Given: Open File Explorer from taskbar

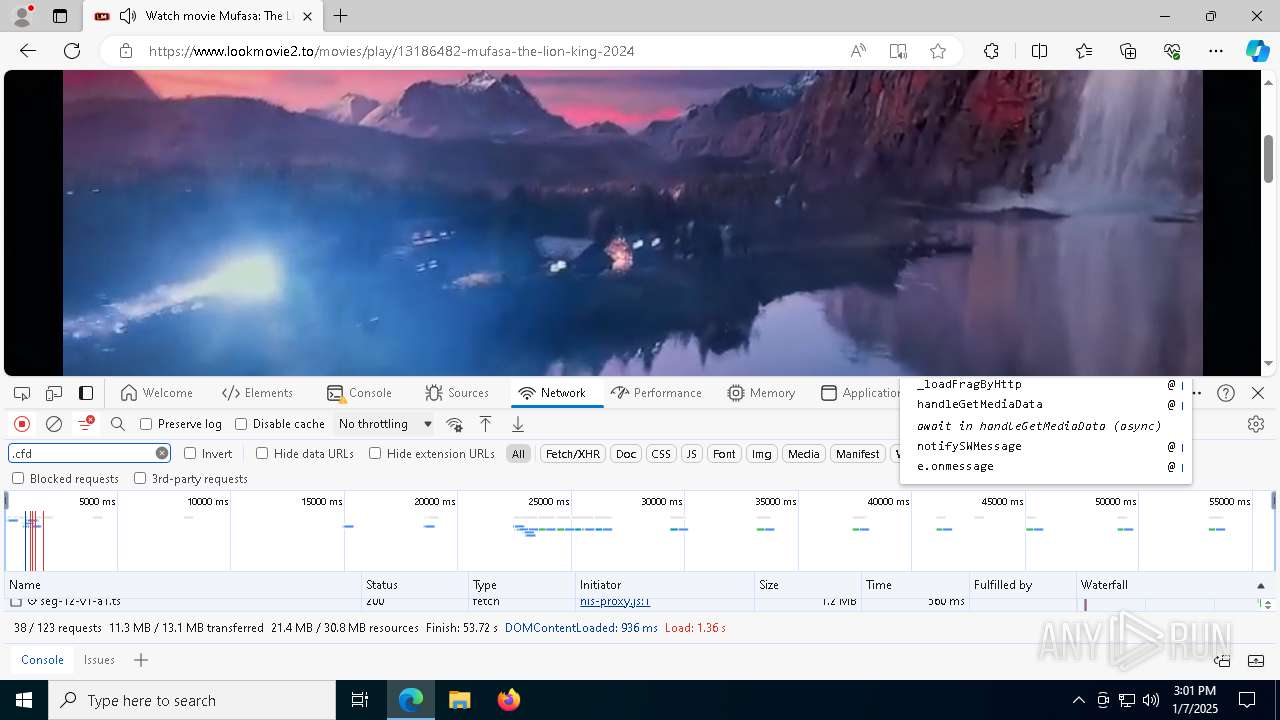Looking at the screenshot, I should [x=459, y=700].
